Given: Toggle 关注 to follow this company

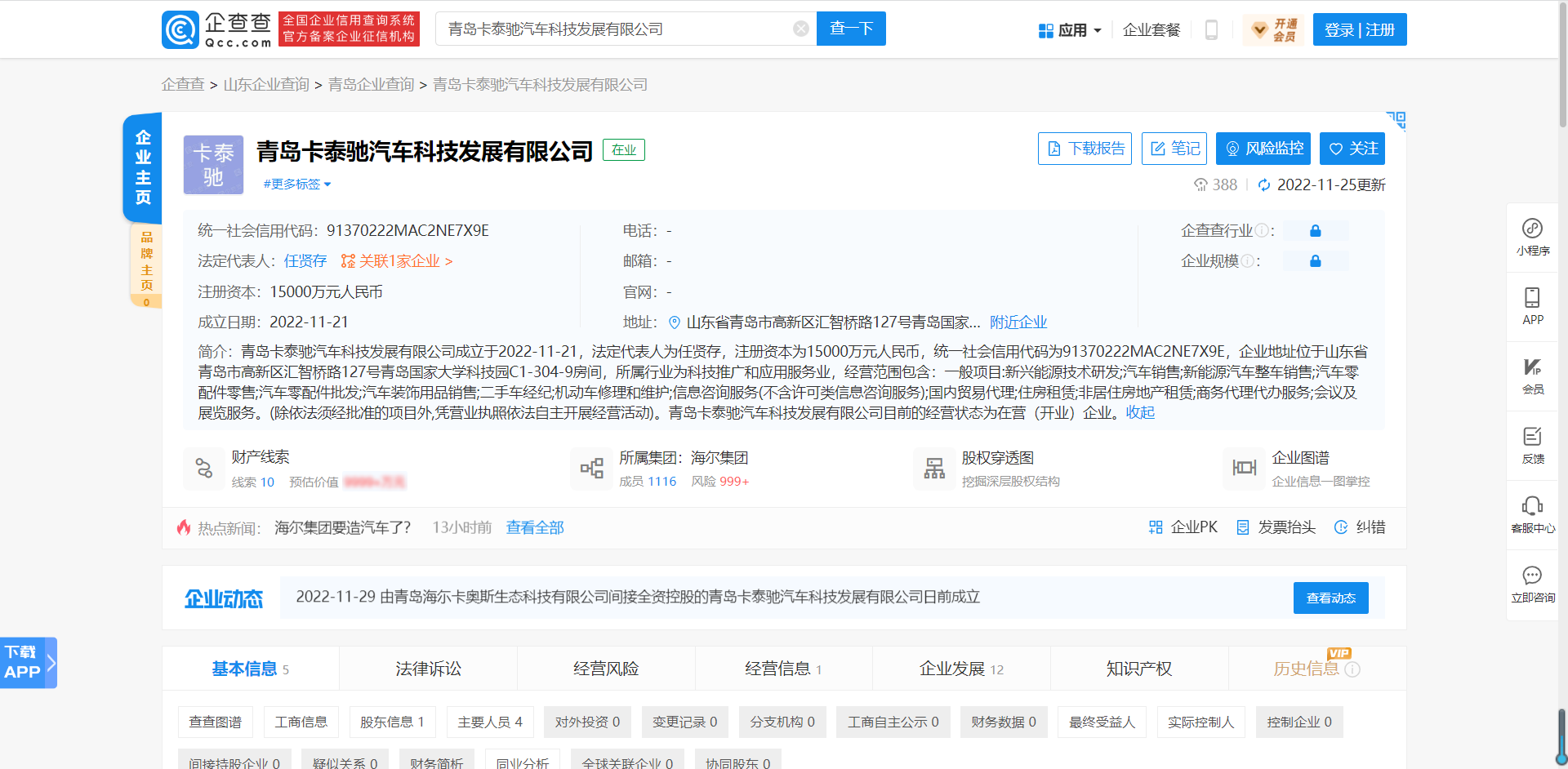Looking at the screenshot, I should coord(1352,149).
